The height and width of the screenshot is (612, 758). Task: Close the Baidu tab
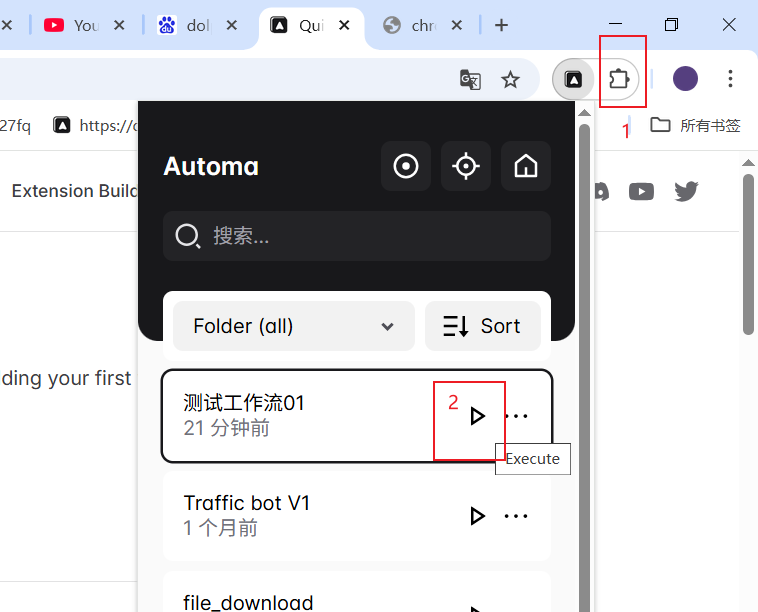pyautogui.click(x=232, y=25)
